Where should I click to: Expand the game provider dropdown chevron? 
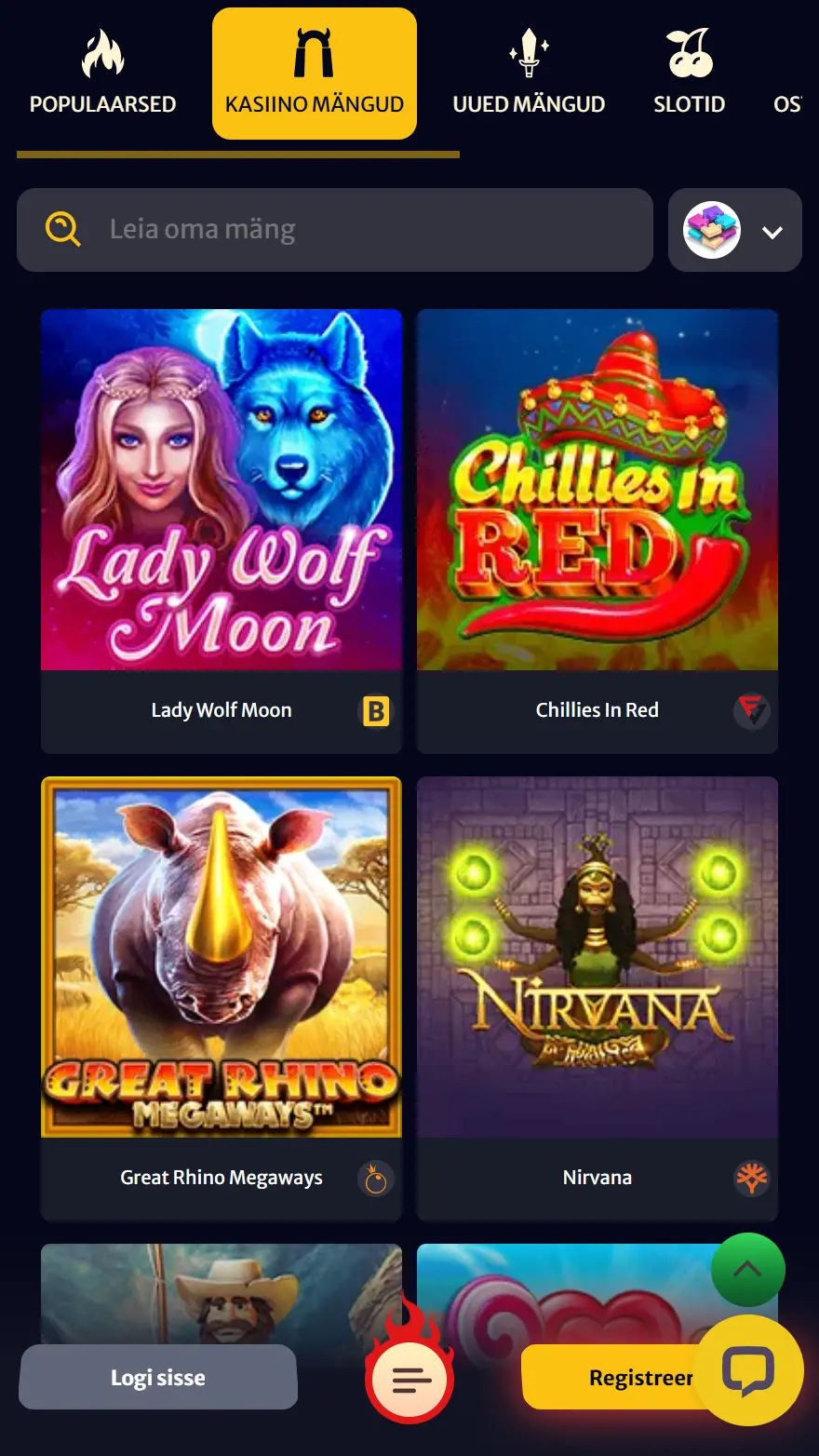click(x=772, y=232)
